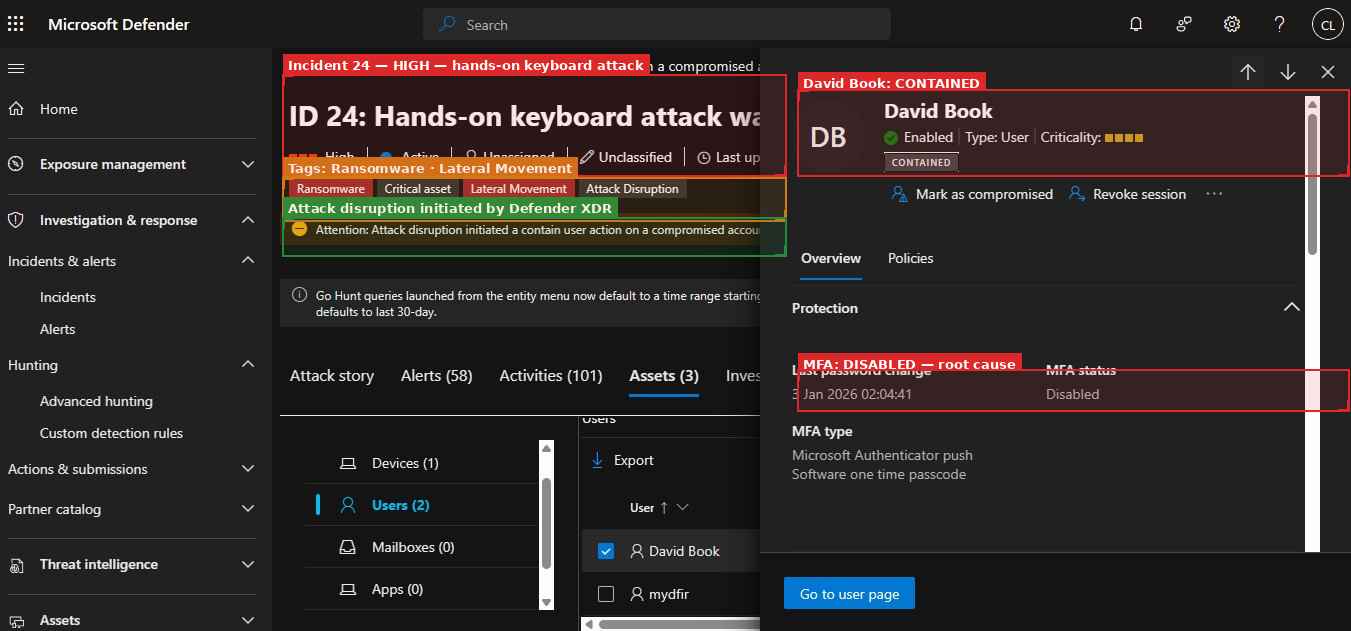The image size is (1351, 631).
Task: Check the mydfir user checkbox
Action: [605, 594]
